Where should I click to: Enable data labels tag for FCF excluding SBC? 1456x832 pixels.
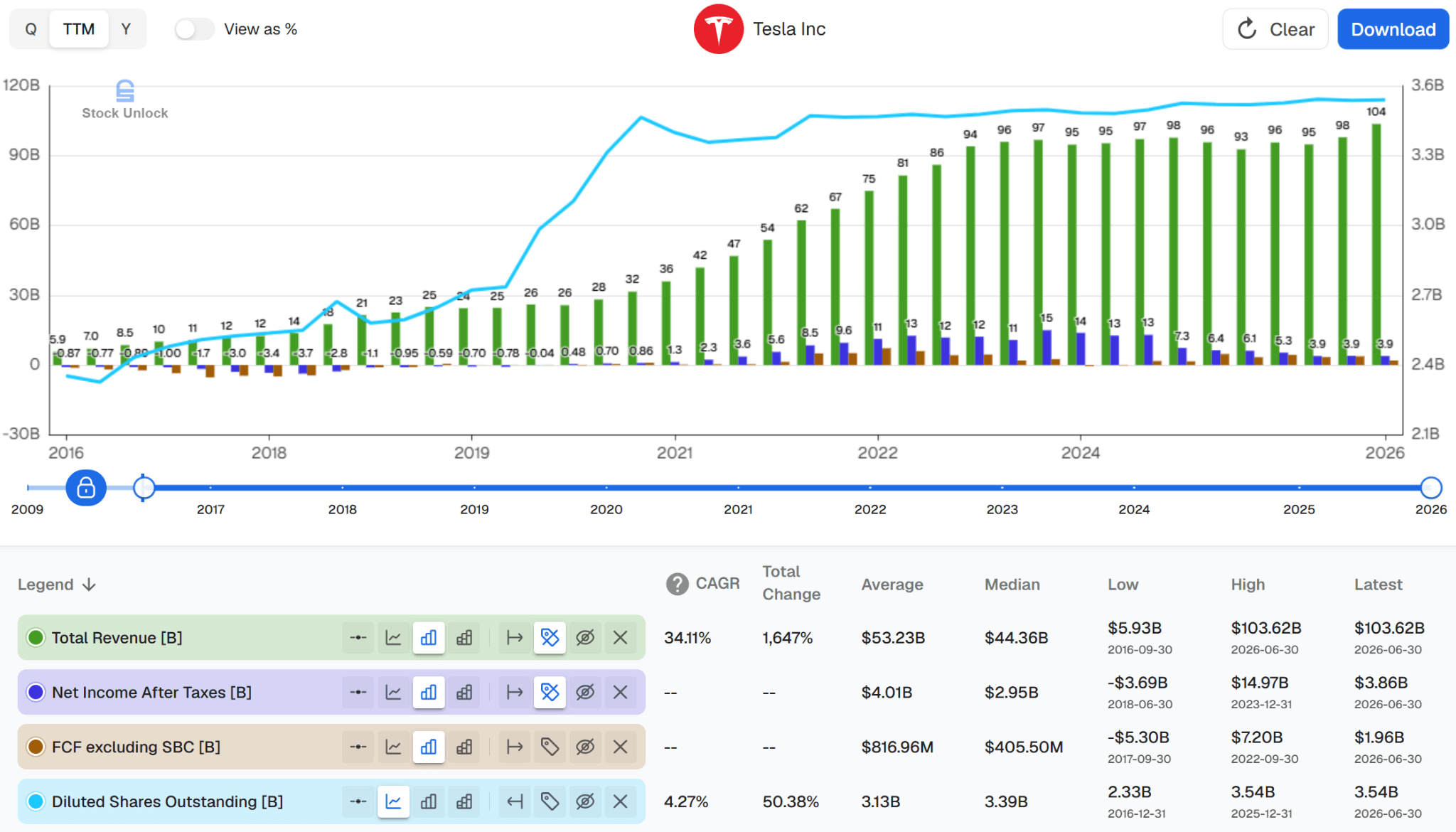coord(550,747)
